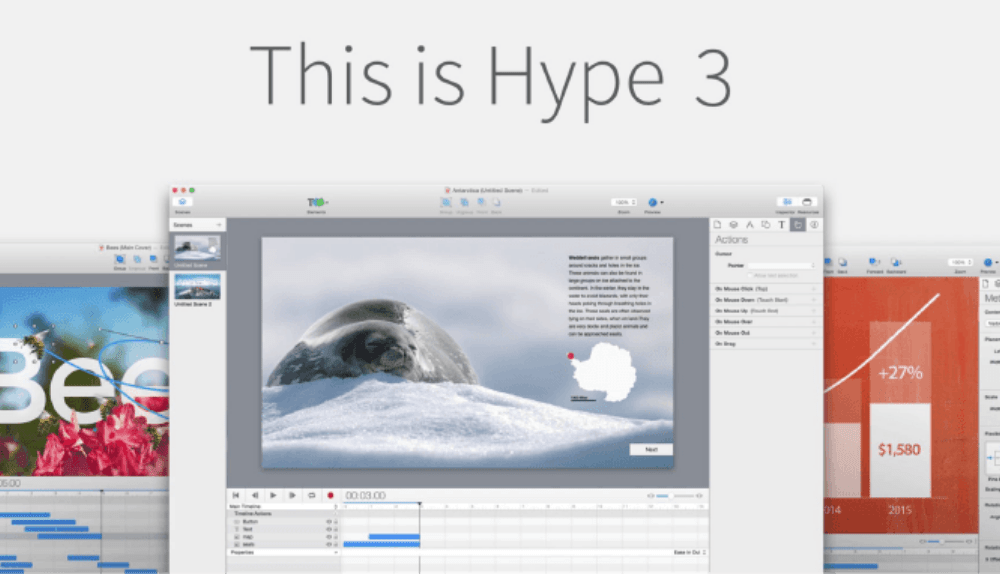Screen dimensions: 1000x574
Task: Toggle the Inspector panel icon
Action: [x=787, y=202]
